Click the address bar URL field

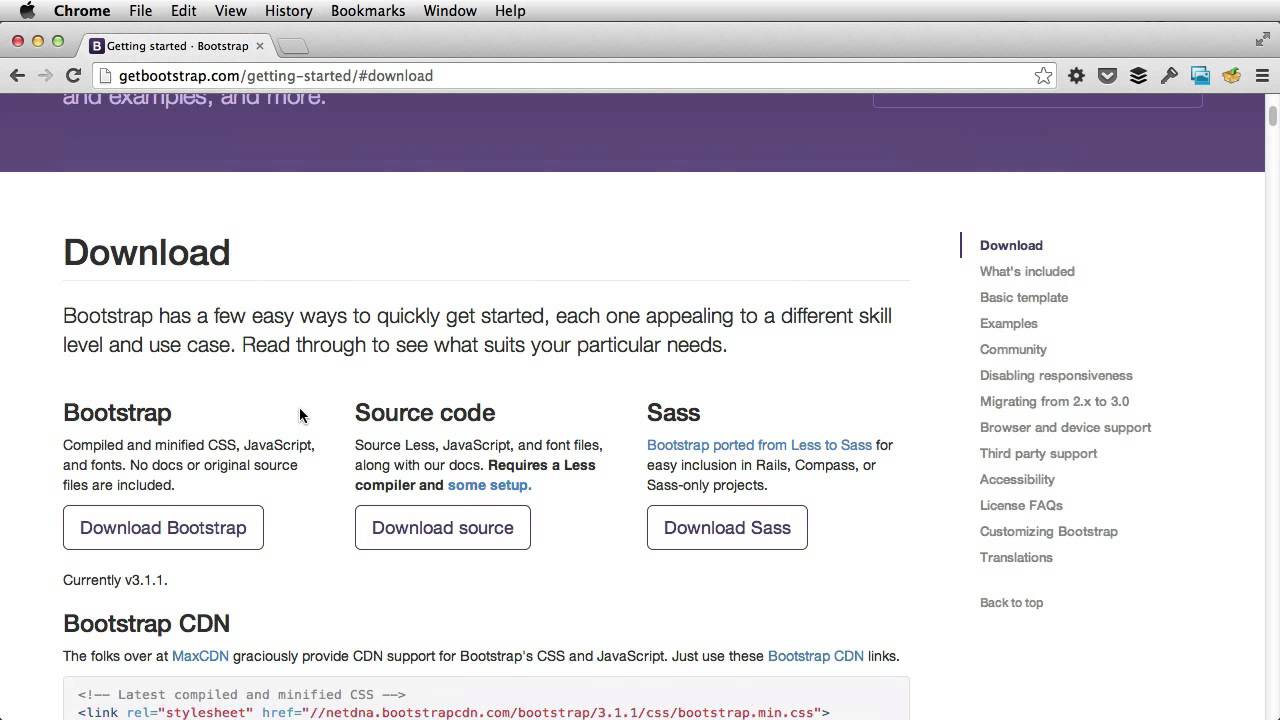point(575,76)
